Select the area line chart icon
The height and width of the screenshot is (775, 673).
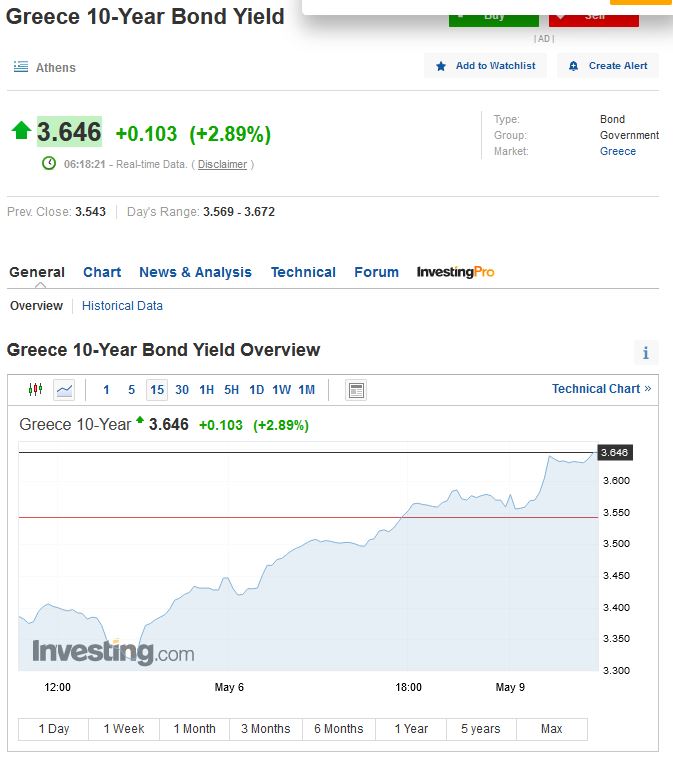coord(64,390)
